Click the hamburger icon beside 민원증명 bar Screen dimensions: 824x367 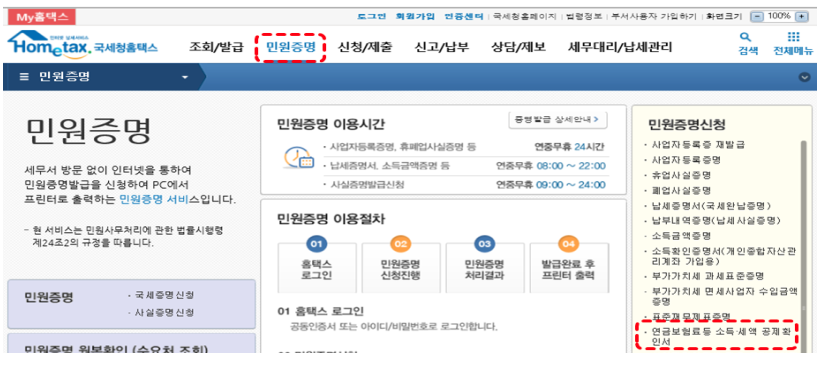pyautogui.click(x=24, y=77)
